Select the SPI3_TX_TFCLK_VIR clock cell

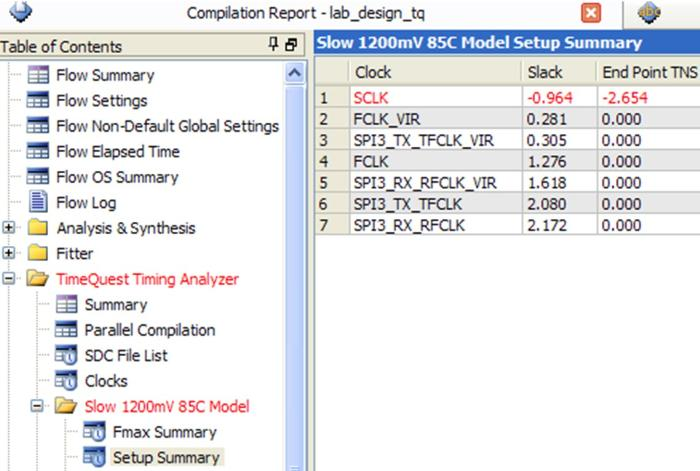tap(436, 141)
